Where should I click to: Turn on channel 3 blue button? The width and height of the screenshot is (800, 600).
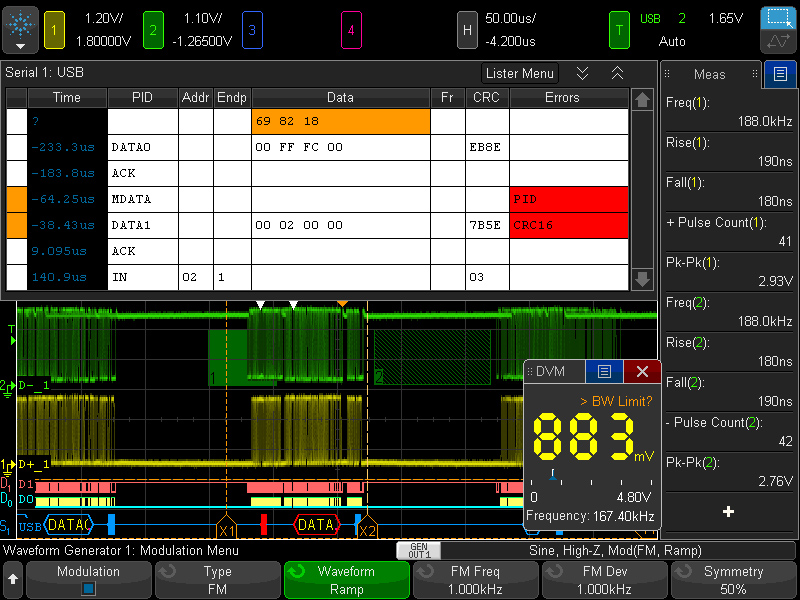[252, 30]
